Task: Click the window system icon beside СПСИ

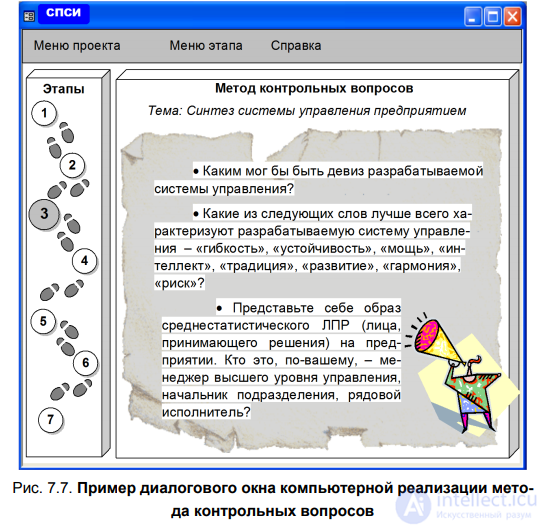Action: click(x=29, y=16)
